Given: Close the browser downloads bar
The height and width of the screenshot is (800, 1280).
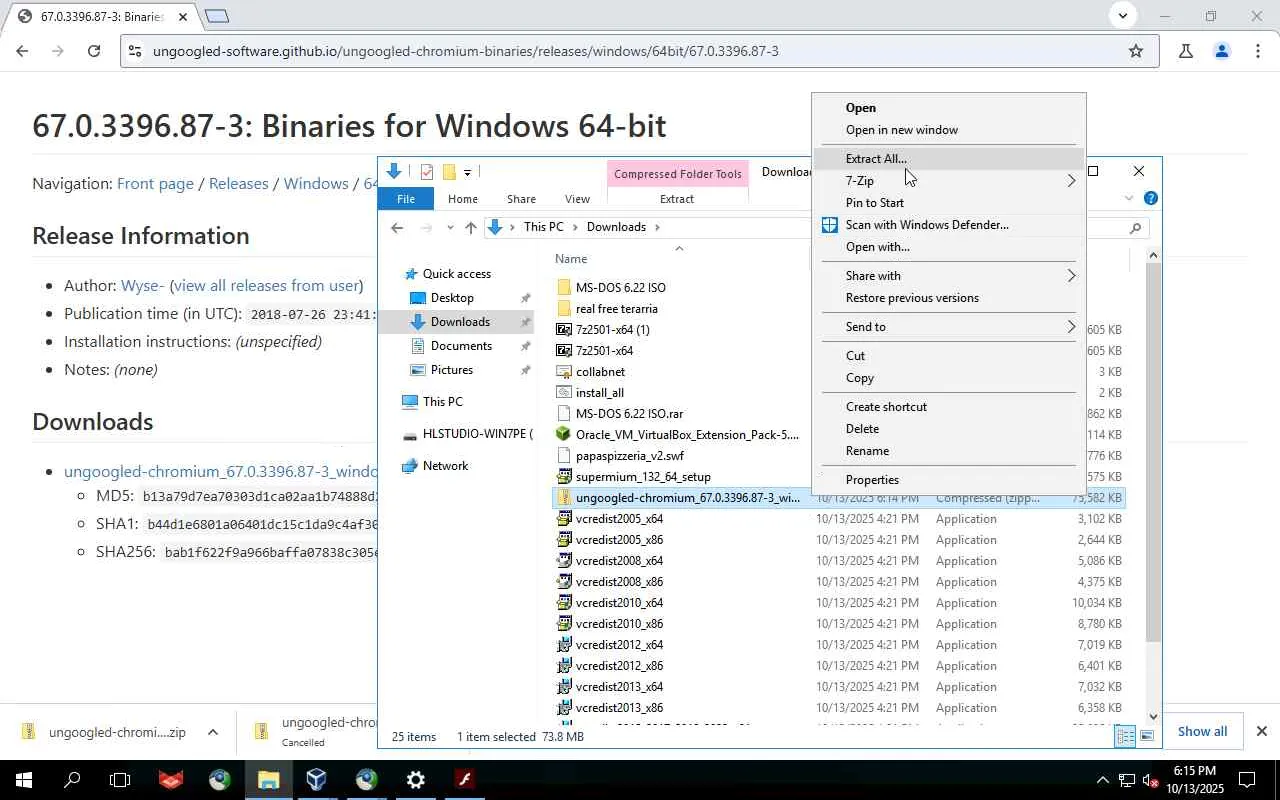Looking at the screenshot, I should [x=1261, y=731].
